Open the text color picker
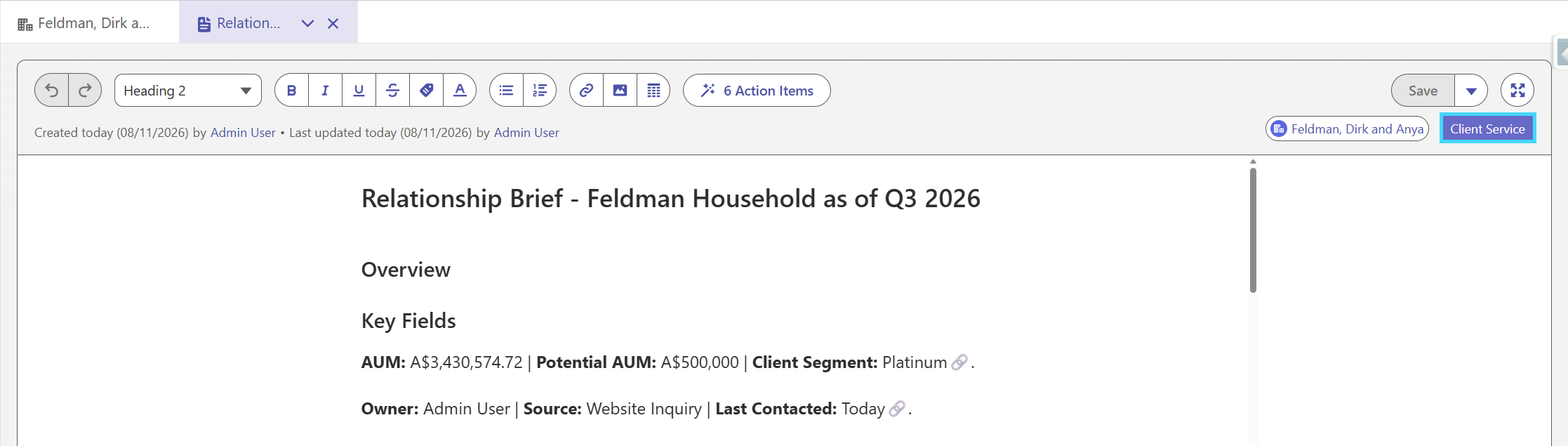Viewport: 1568px width, 446px height. point(460,91)
